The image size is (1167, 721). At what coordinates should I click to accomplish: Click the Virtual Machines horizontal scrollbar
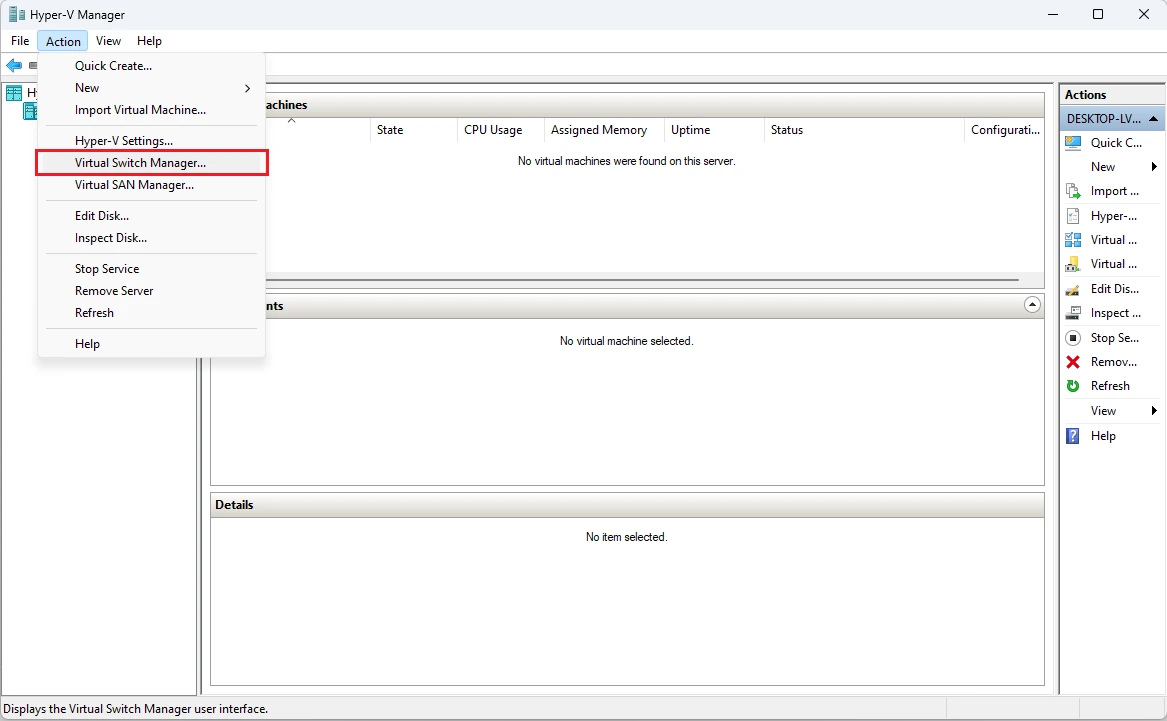pos(642,281)
